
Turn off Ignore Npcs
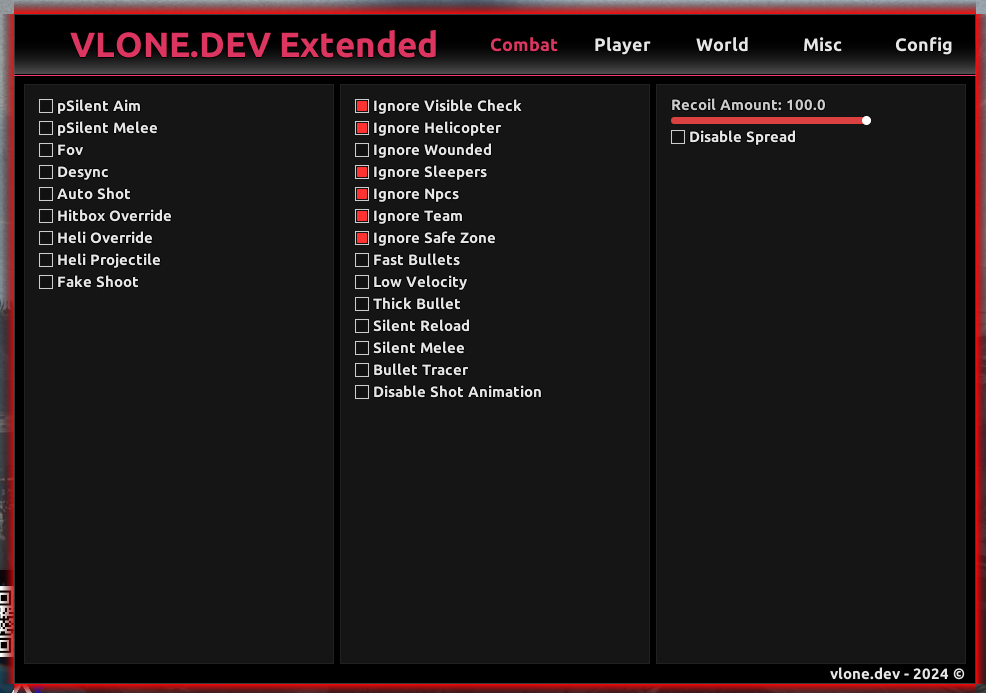362,194
